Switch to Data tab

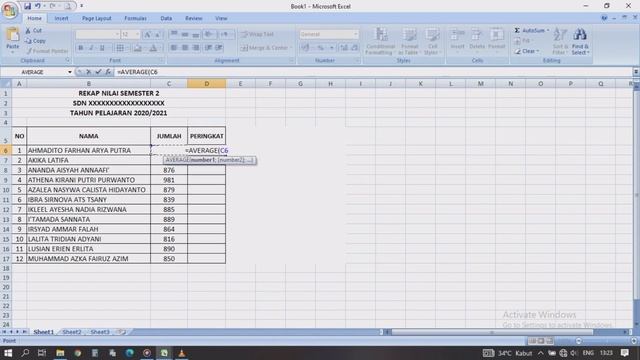pos(166,18)
